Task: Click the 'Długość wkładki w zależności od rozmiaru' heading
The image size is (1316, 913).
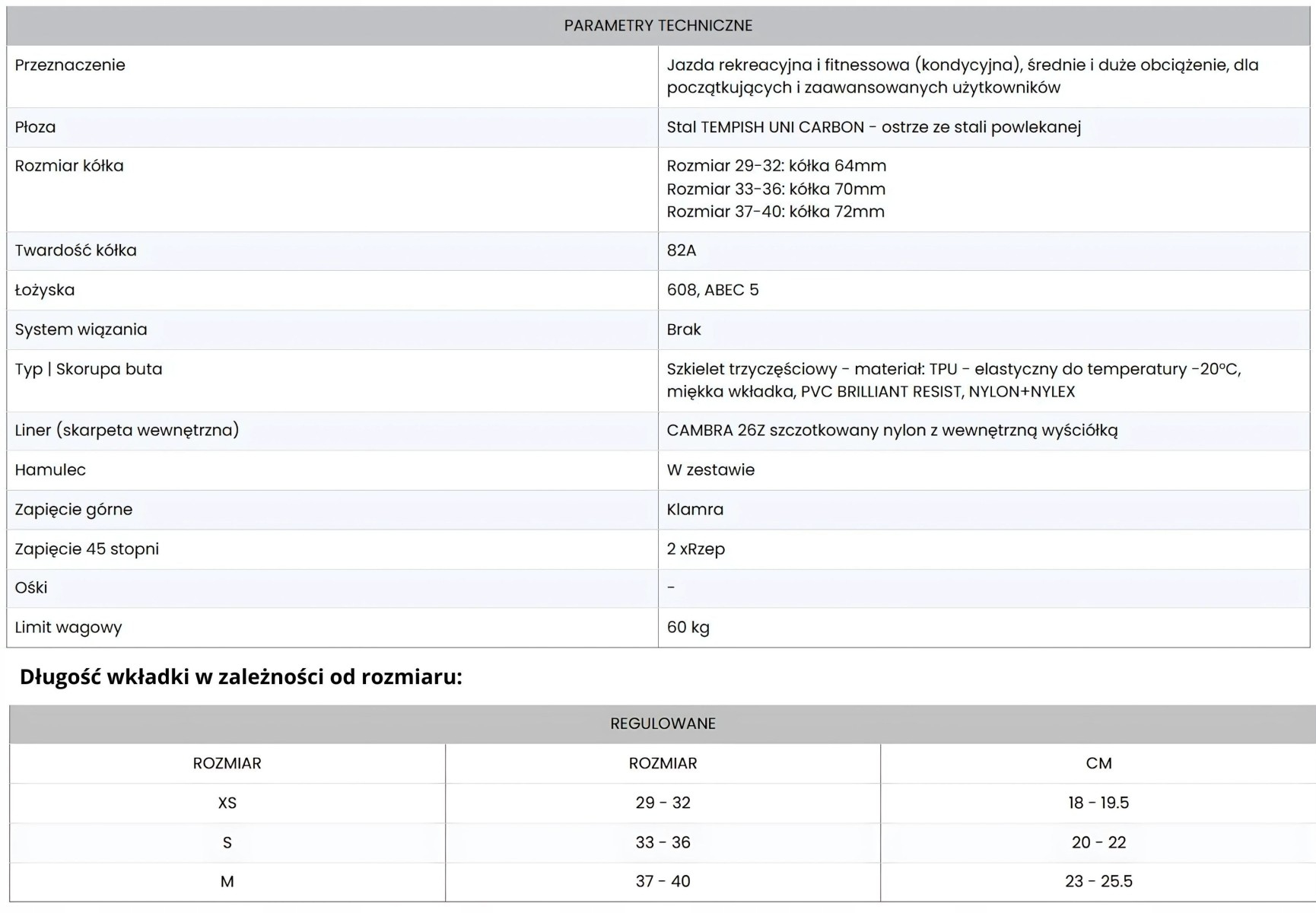Action: [241, 676]
